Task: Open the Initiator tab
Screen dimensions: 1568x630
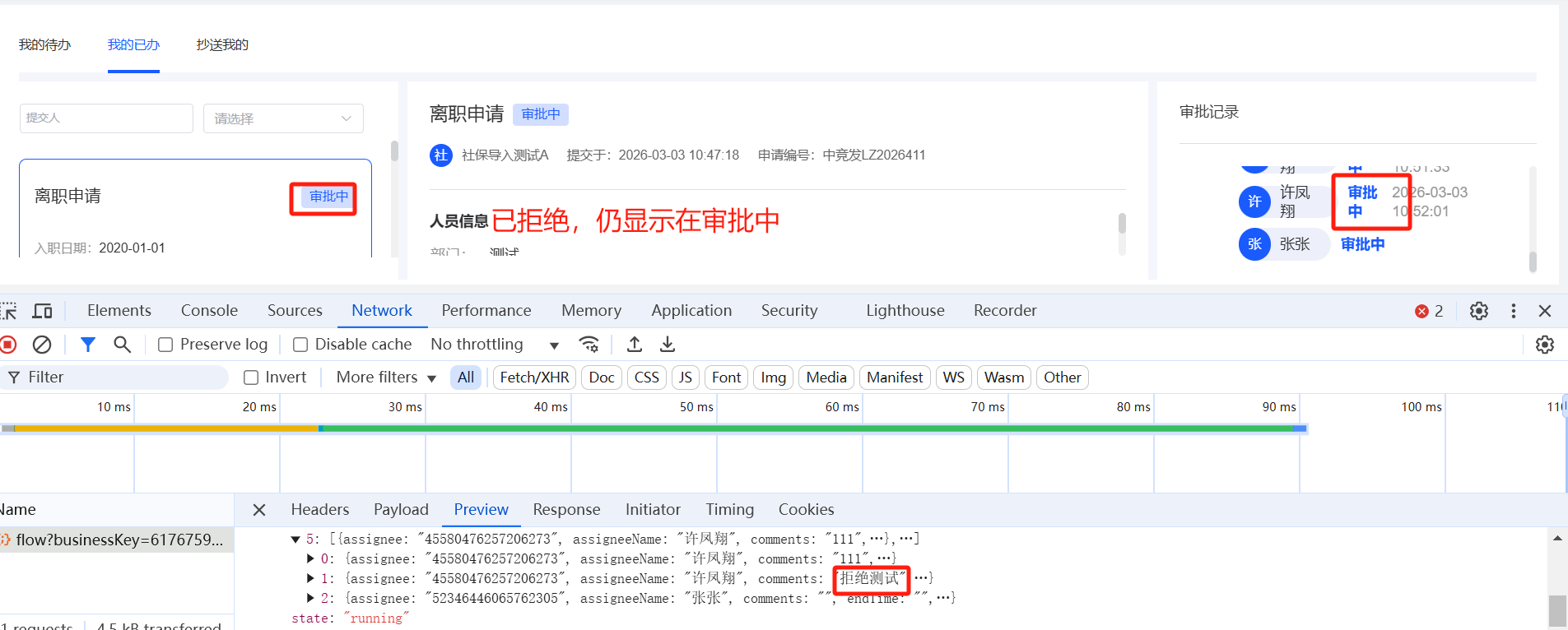Action: coord(653,510)
